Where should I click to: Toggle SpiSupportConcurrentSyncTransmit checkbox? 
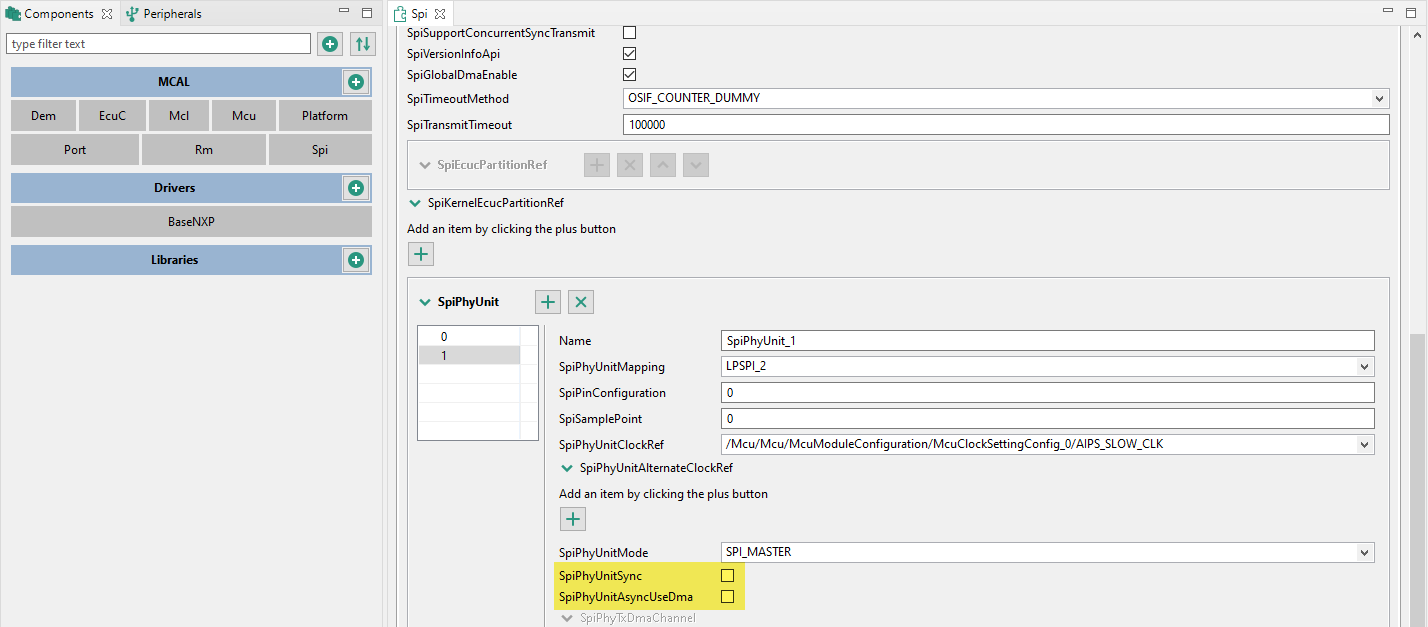click(630, 33)
